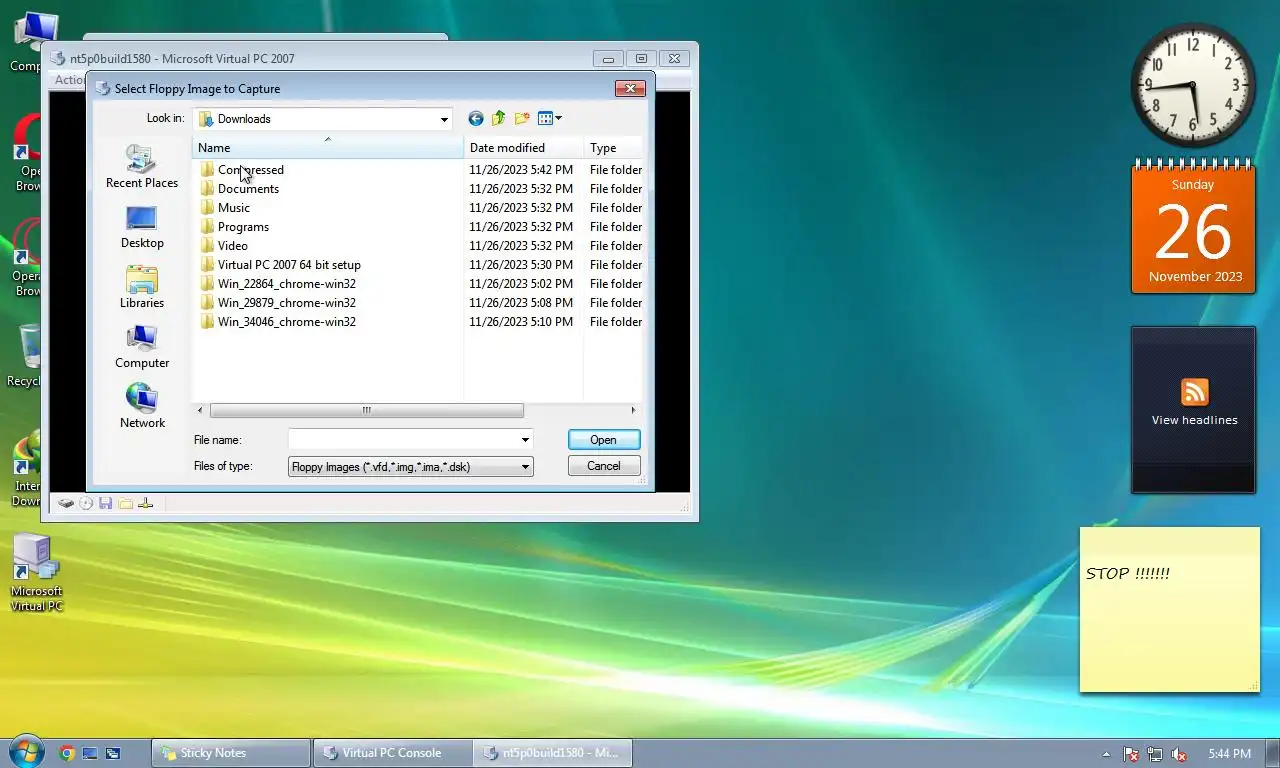Select the Win_29879_chrome-win32 folder
The width and height of the screenshot is (1280, 768).
point(278,303)
